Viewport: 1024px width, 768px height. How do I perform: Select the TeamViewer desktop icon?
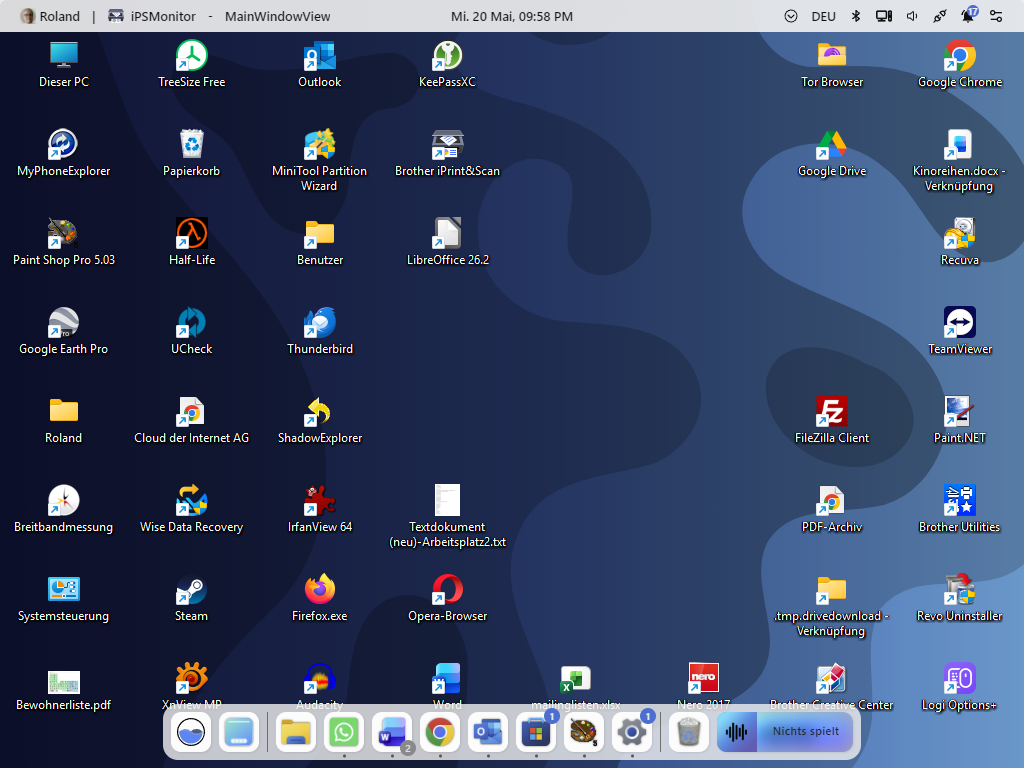point(959,330)
